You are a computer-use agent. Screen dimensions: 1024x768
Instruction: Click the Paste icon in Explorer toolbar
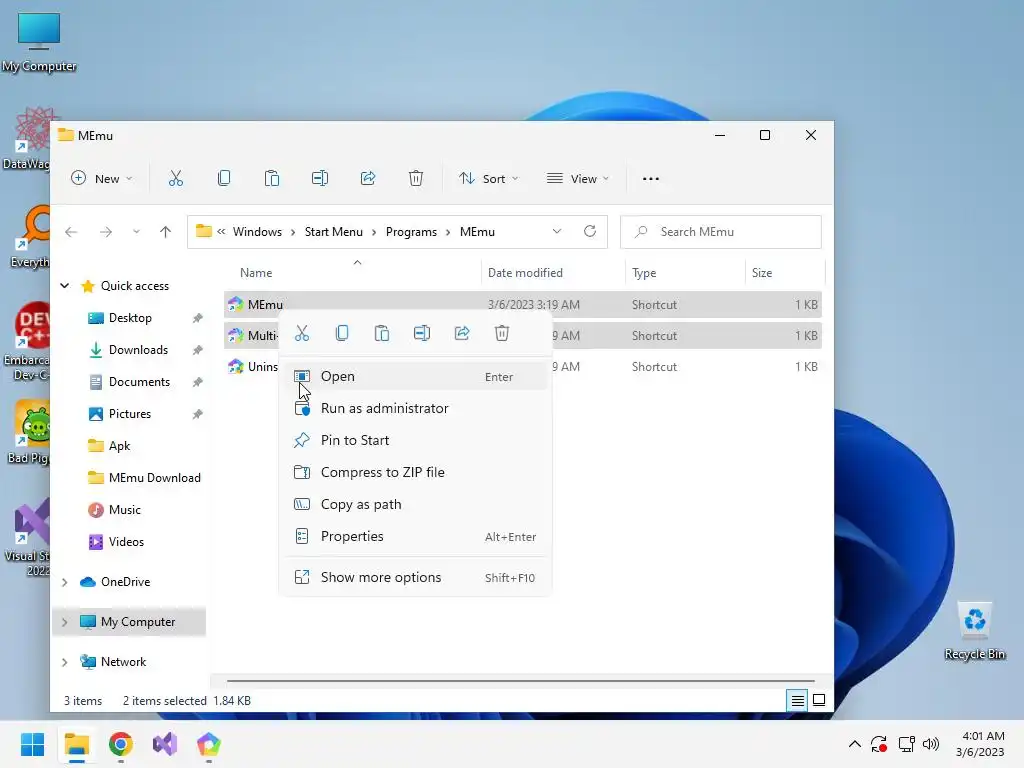click(272, 178)
